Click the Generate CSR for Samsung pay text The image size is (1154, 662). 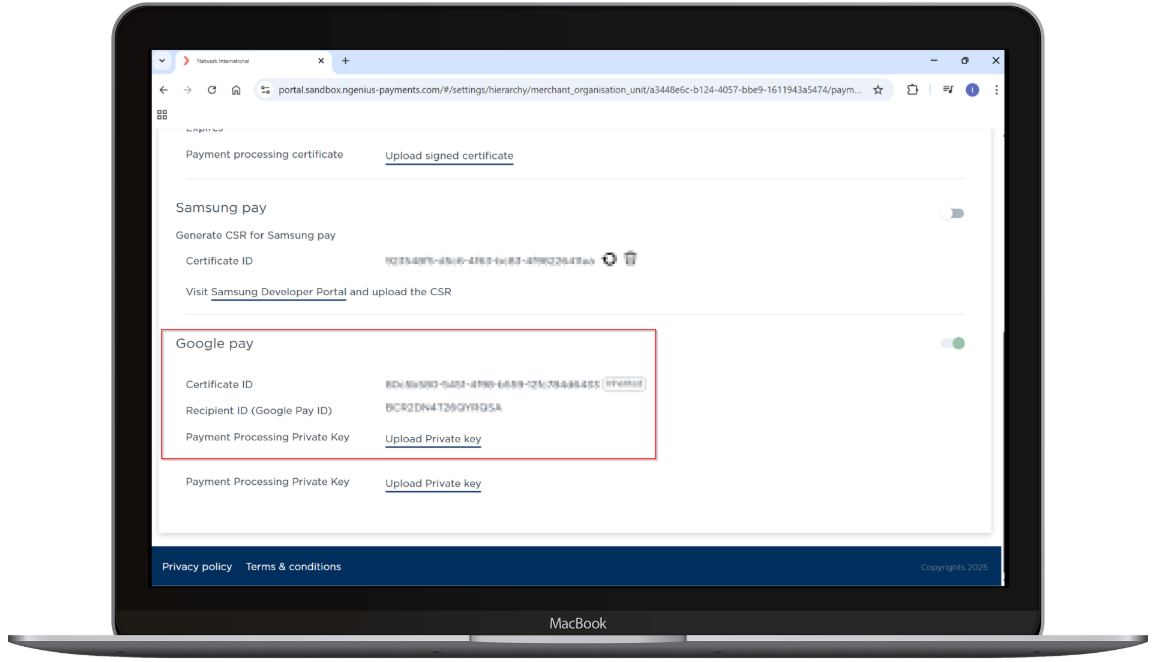[x=255, y=236]
